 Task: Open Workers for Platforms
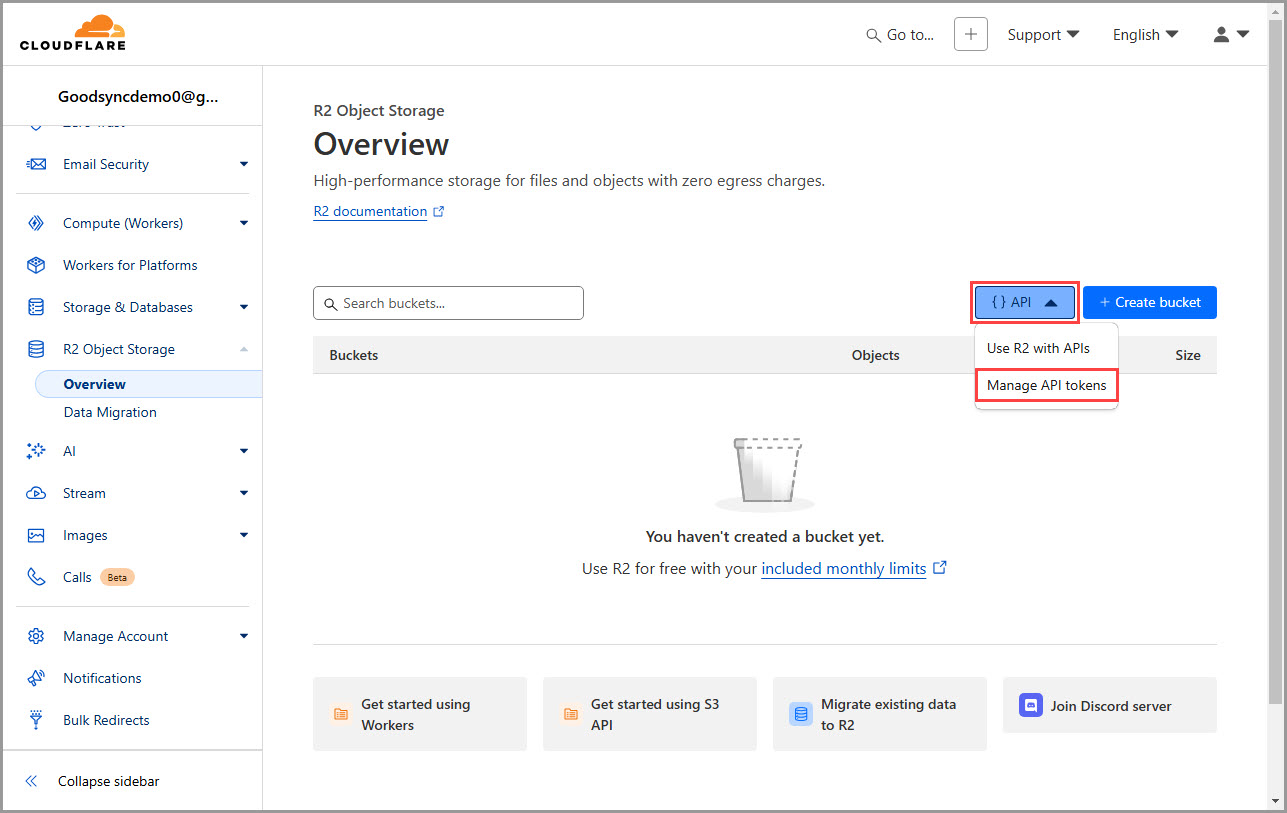[130, 265]
